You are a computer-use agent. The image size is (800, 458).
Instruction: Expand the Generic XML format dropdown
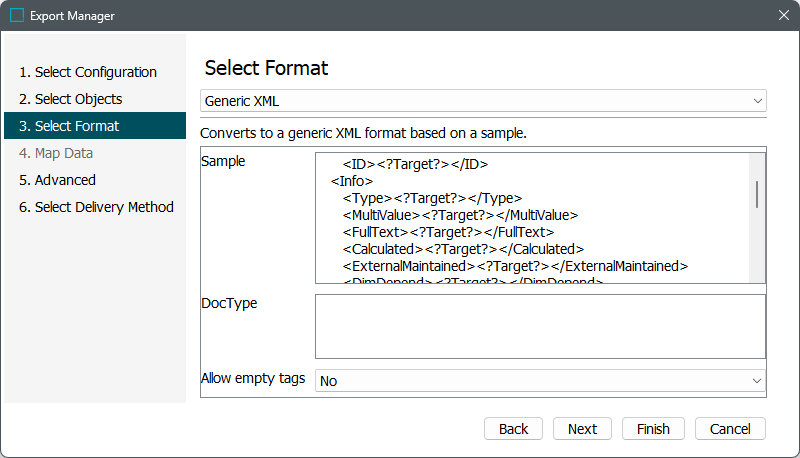pyautogui.click(x=483, y=101)
